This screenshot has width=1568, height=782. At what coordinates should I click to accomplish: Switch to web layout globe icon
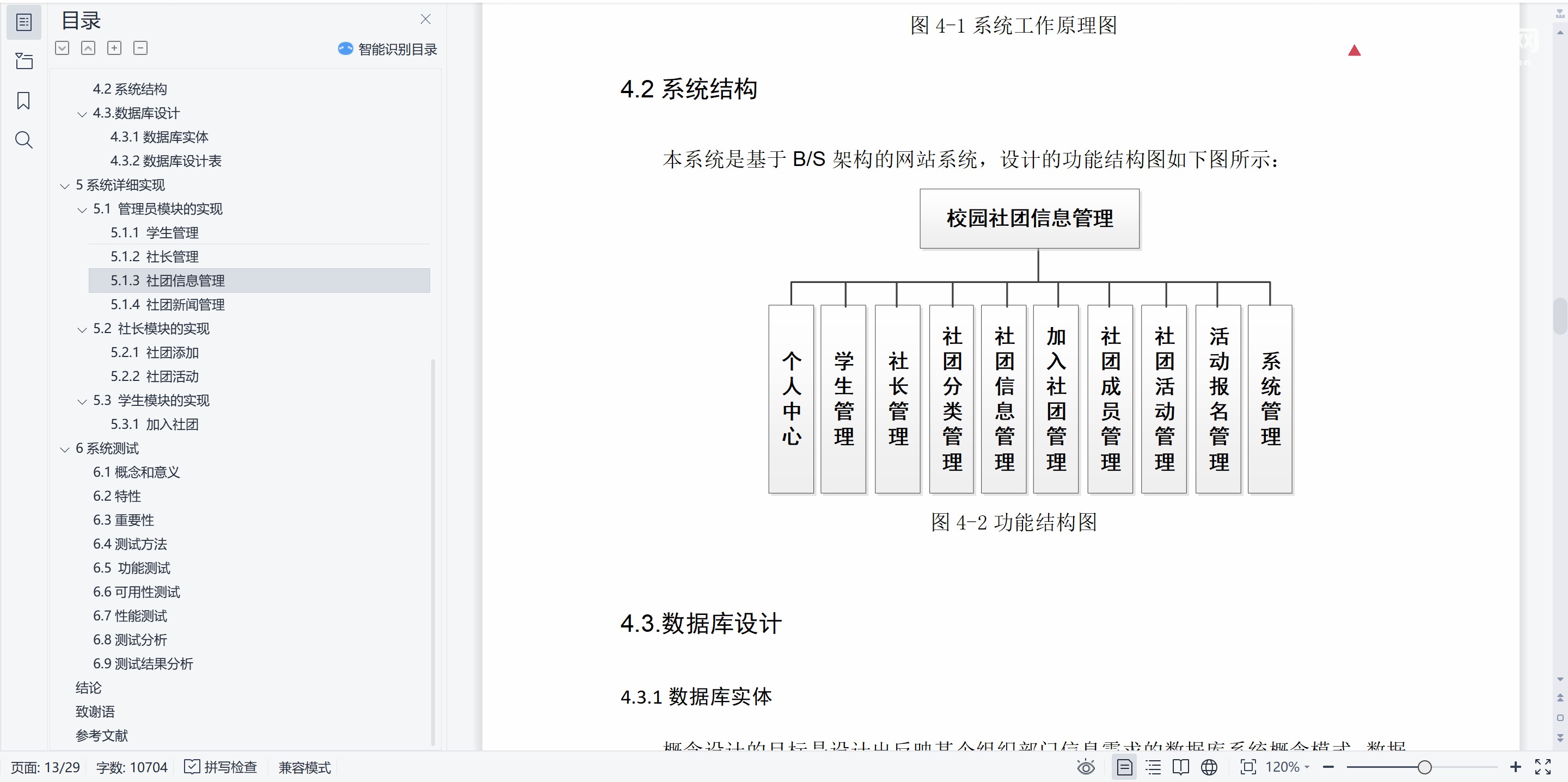(1209, 767)
